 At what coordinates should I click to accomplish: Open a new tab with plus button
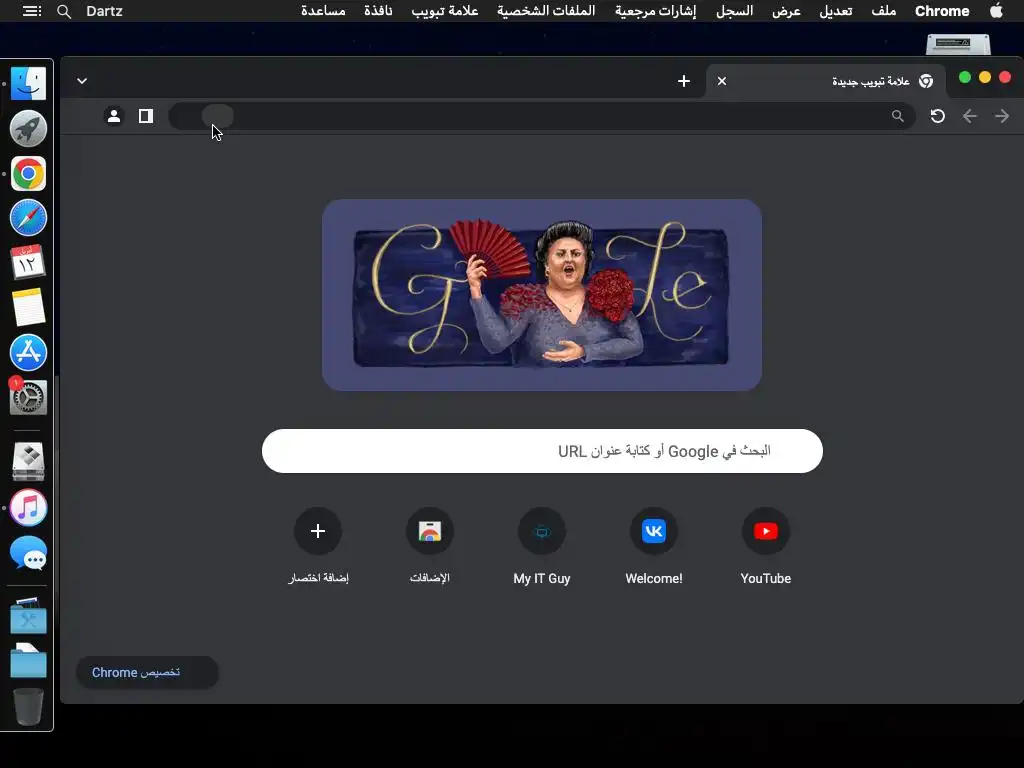coord(684,81)
